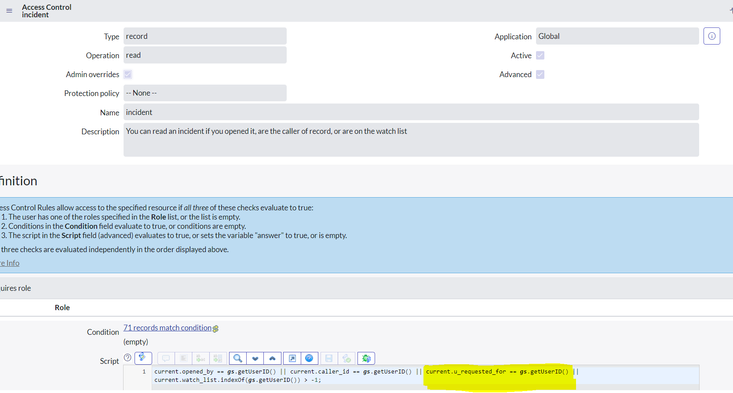Click the Application field showing Global
The image size is (733, 393).
click(617, 36)
